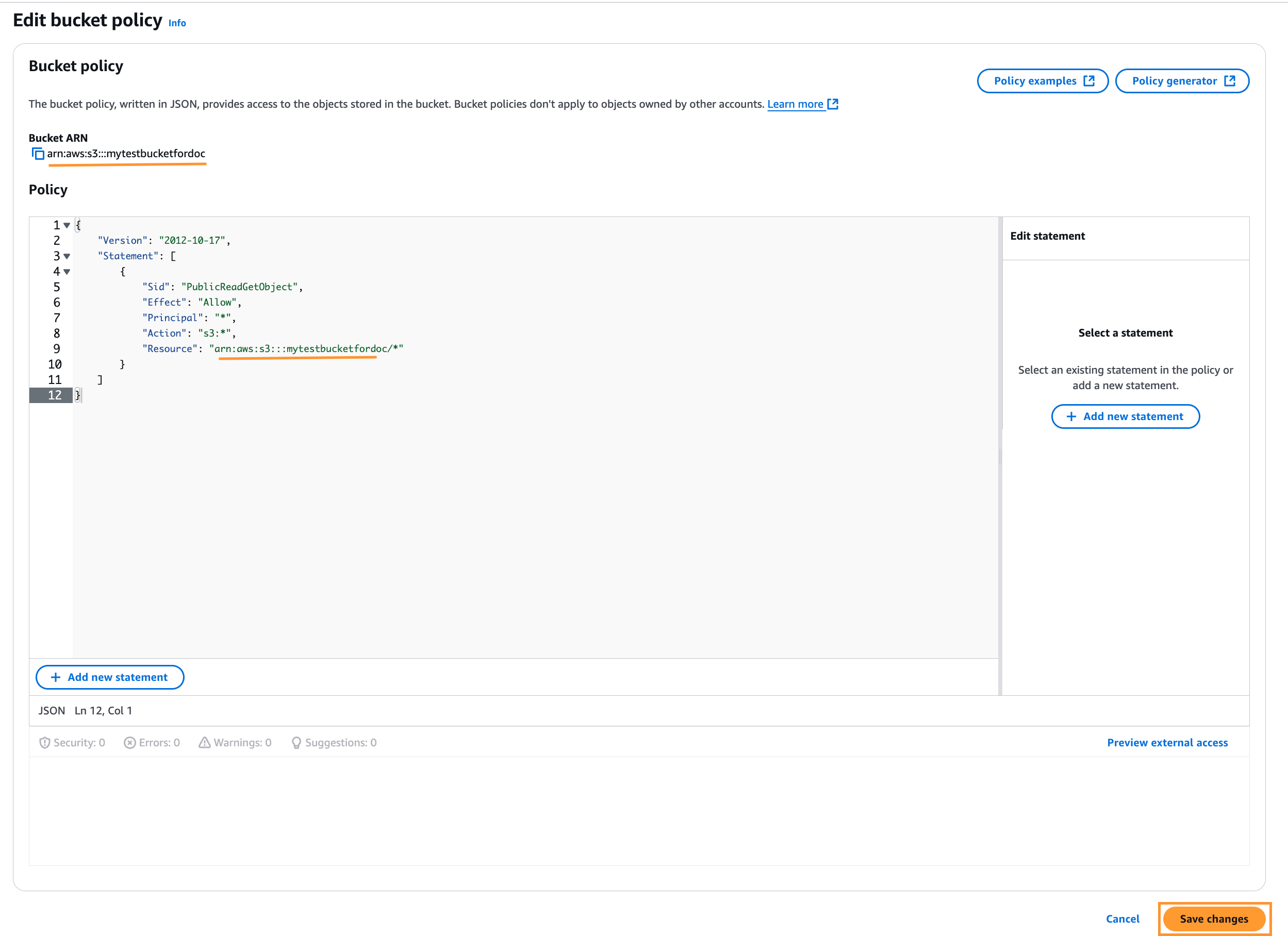Collapse the fold arrow on line 1
Screen dimensions: 1288x936
click(x=67, y=225)
